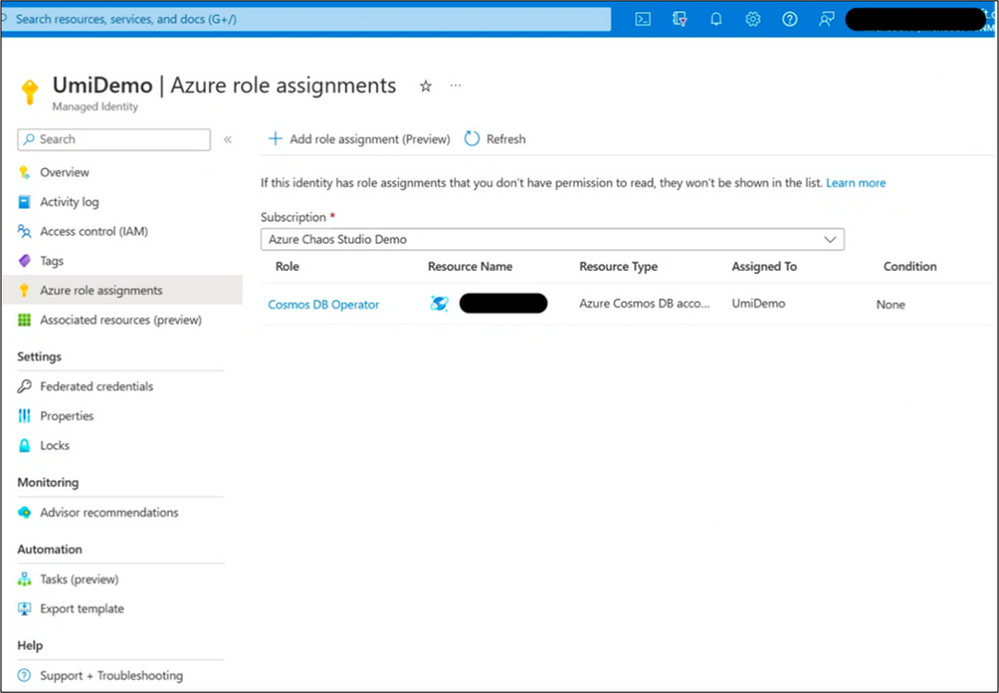Click the Tasks (preview) icon
Screen dimensions: 999x693
click(x=24, y=579)
